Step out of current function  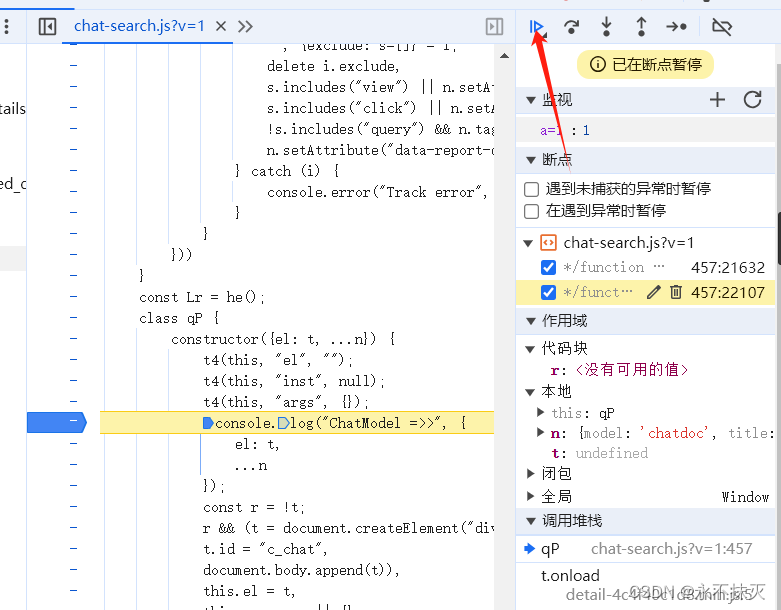tap(641, 26)
